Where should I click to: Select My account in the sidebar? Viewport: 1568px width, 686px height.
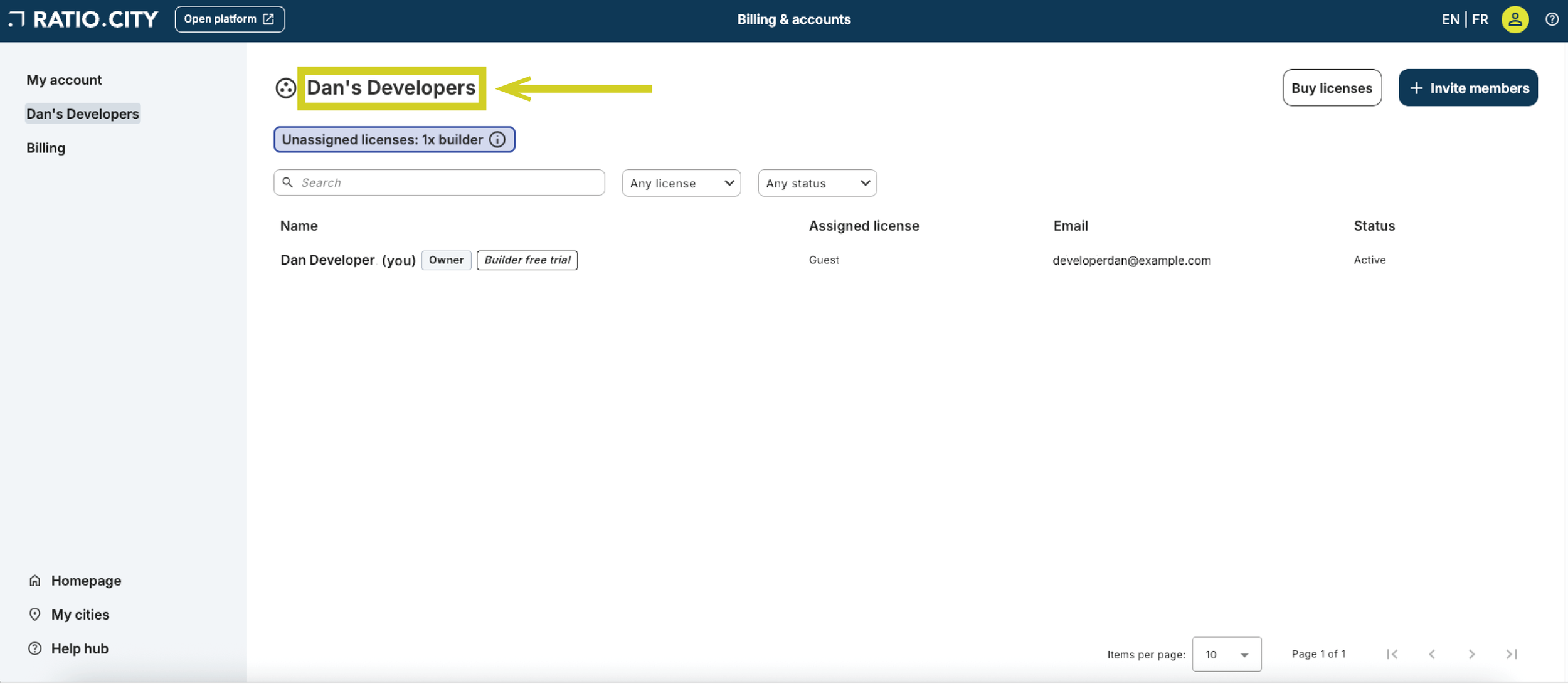[x=64, y=80]
